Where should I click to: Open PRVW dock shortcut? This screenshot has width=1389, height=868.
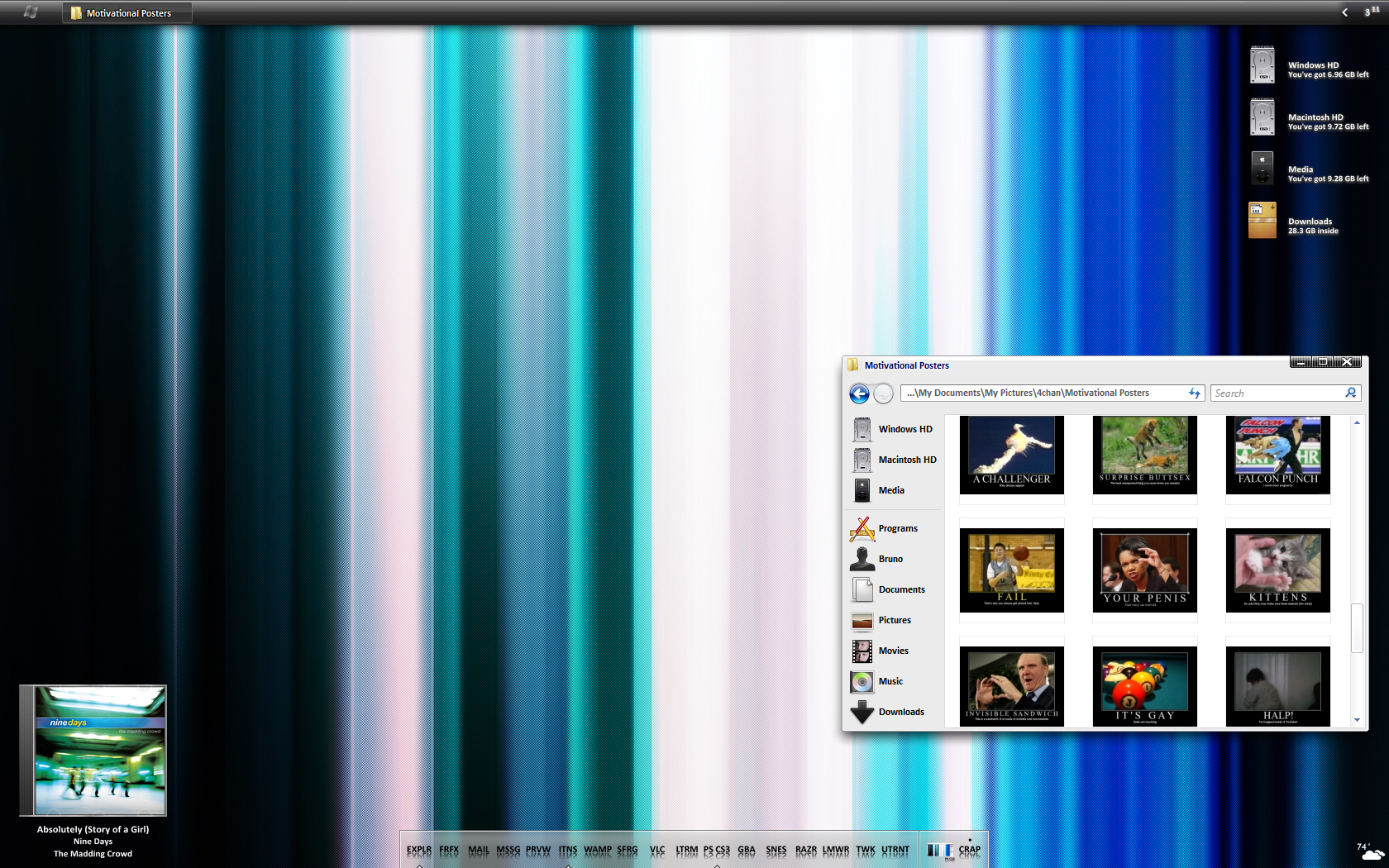pos(538,850)
